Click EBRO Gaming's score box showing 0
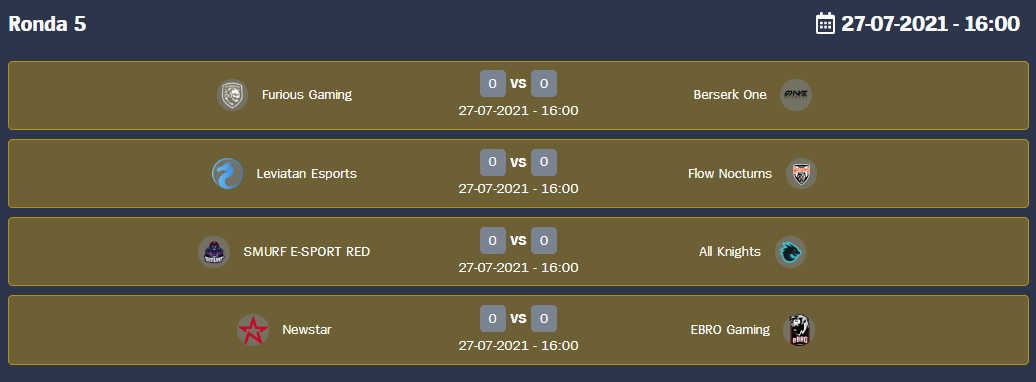Viewport: 1036px width, 382px height. (x=544, y=319)
